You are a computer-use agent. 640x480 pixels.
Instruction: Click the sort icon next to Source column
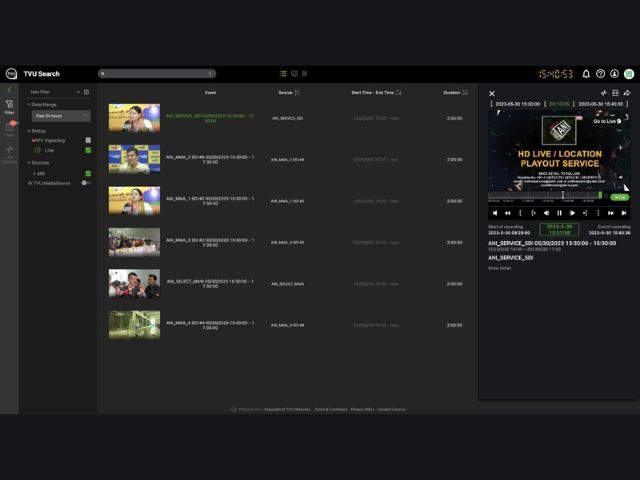(297, 93)
